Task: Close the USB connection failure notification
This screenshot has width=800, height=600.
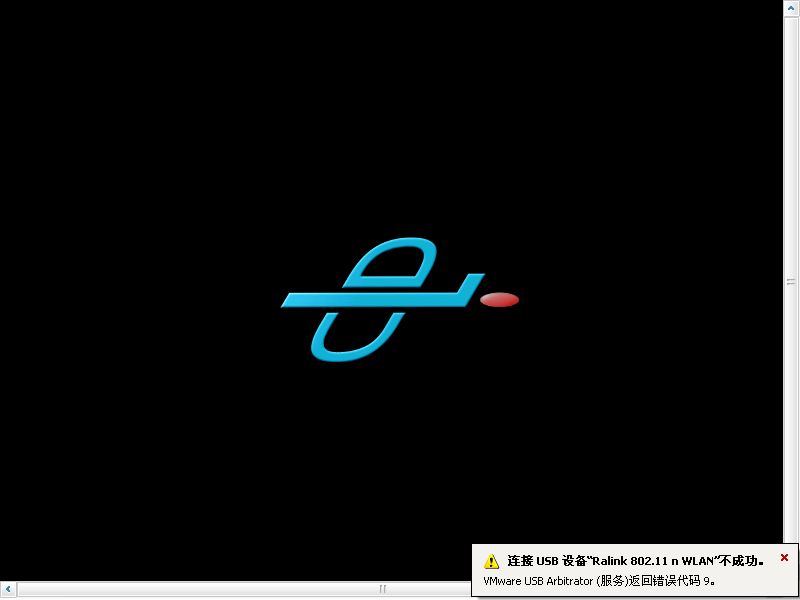Action: click(784, 558)
